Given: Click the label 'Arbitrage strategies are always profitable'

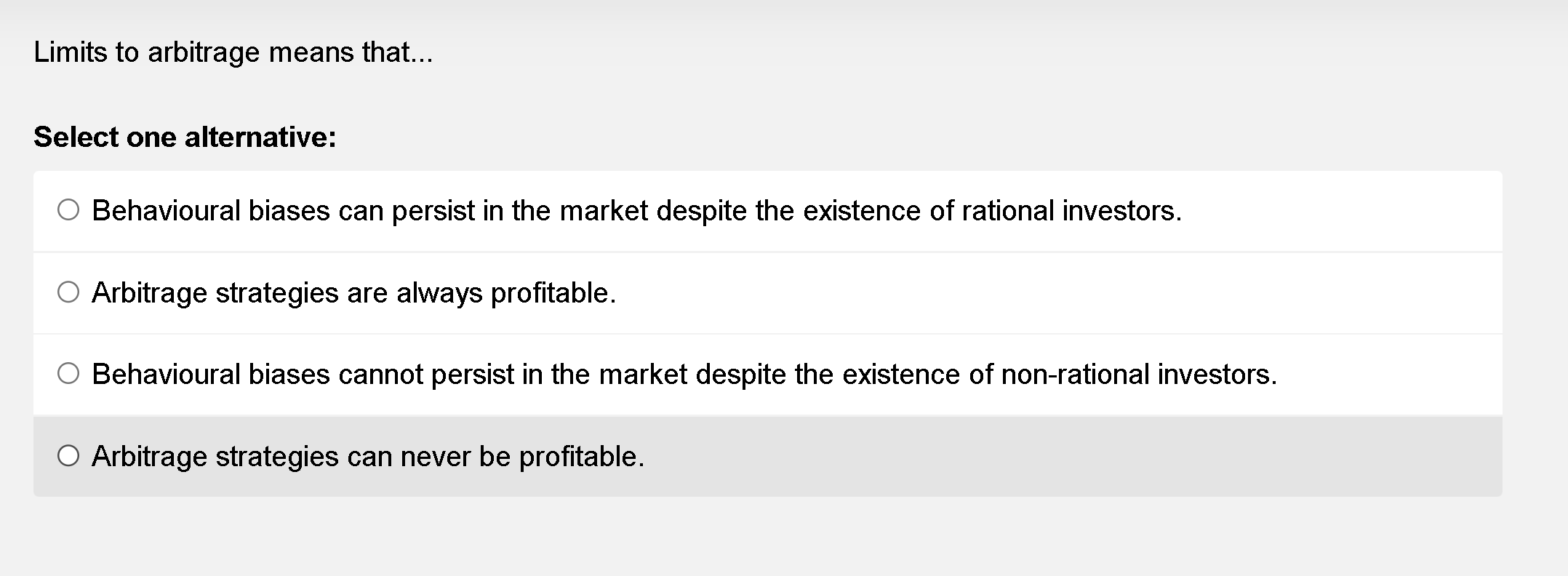Looking at the screenshot, I should tap(353, 293).
